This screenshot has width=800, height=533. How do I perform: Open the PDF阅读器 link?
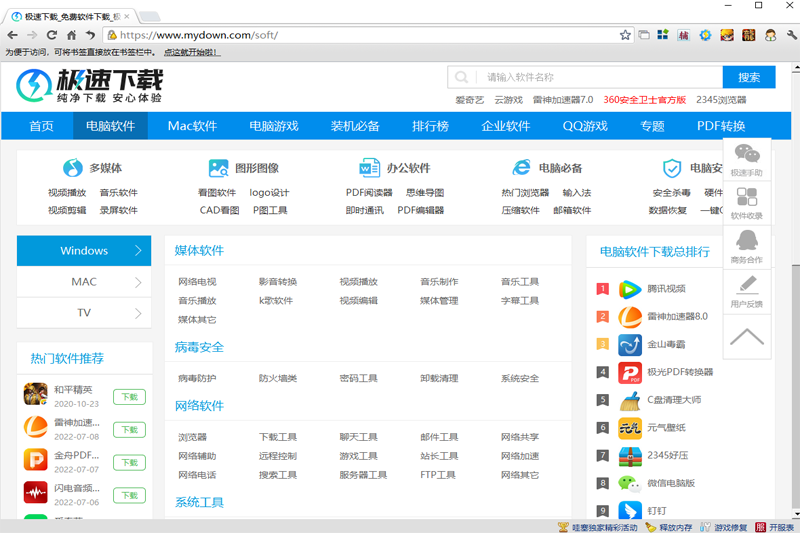coord(369,193)
